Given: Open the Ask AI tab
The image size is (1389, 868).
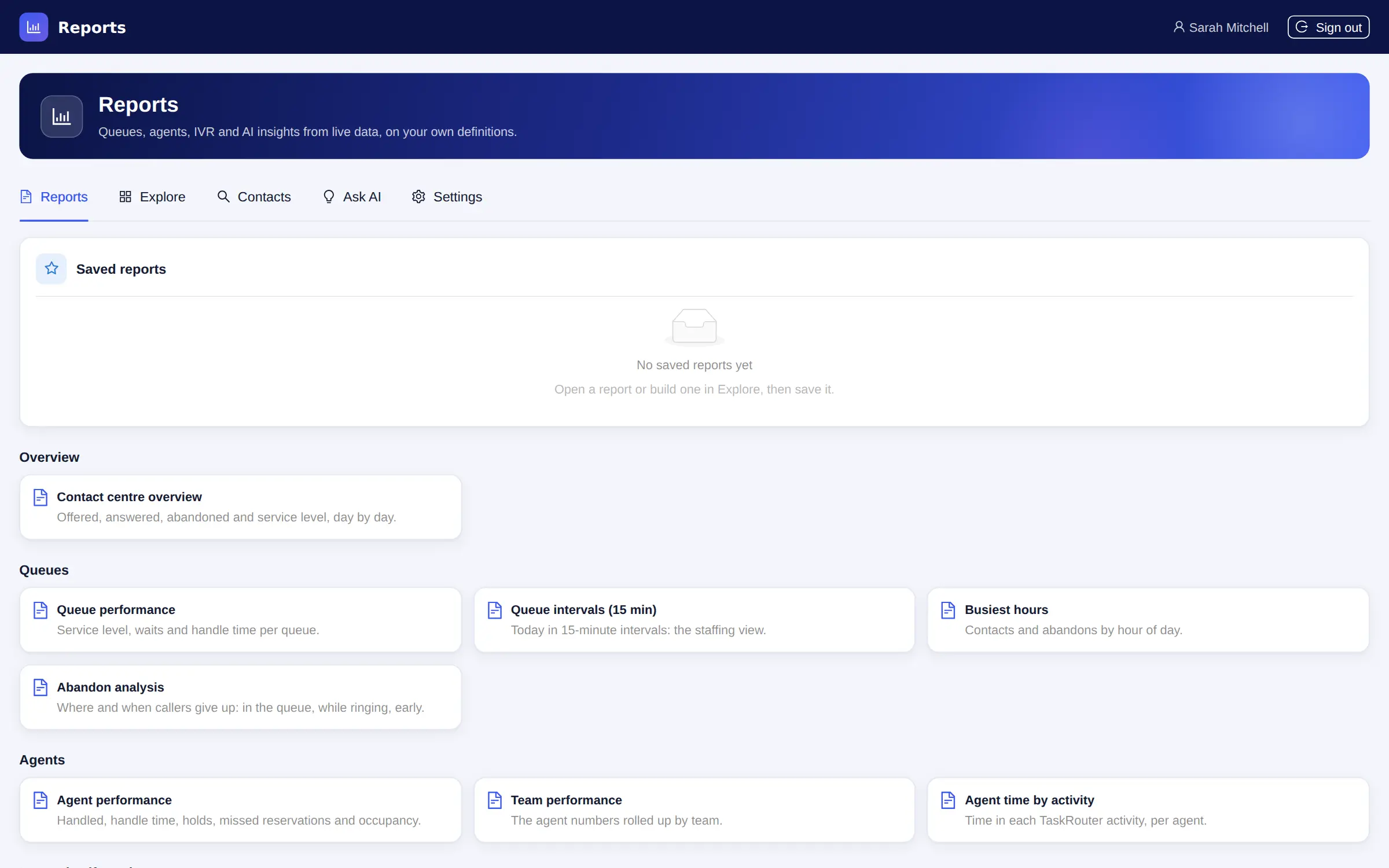Looking at the screenshot, I should click(352, 197).
